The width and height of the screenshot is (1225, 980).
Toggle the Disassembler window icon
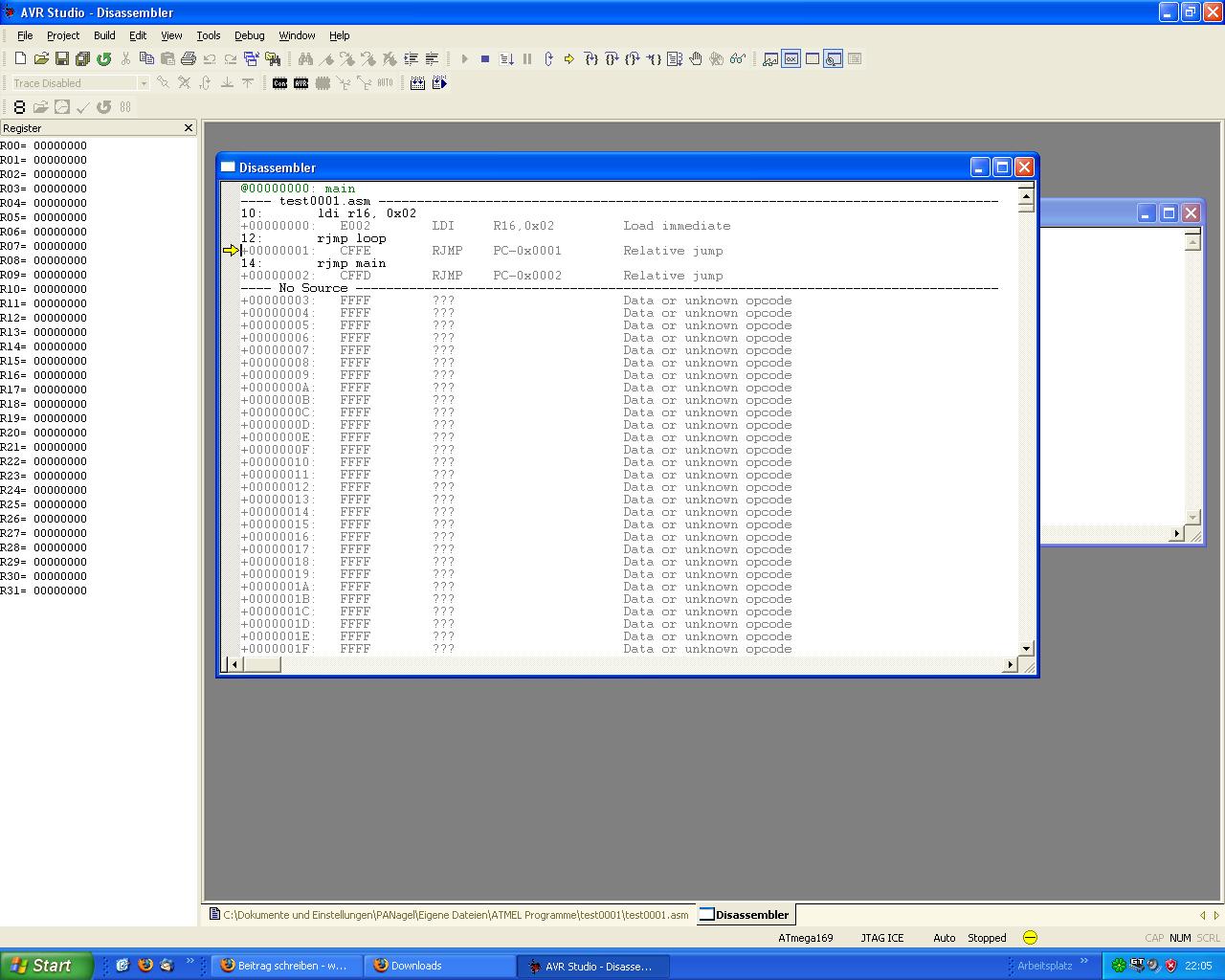coord(834,59)
